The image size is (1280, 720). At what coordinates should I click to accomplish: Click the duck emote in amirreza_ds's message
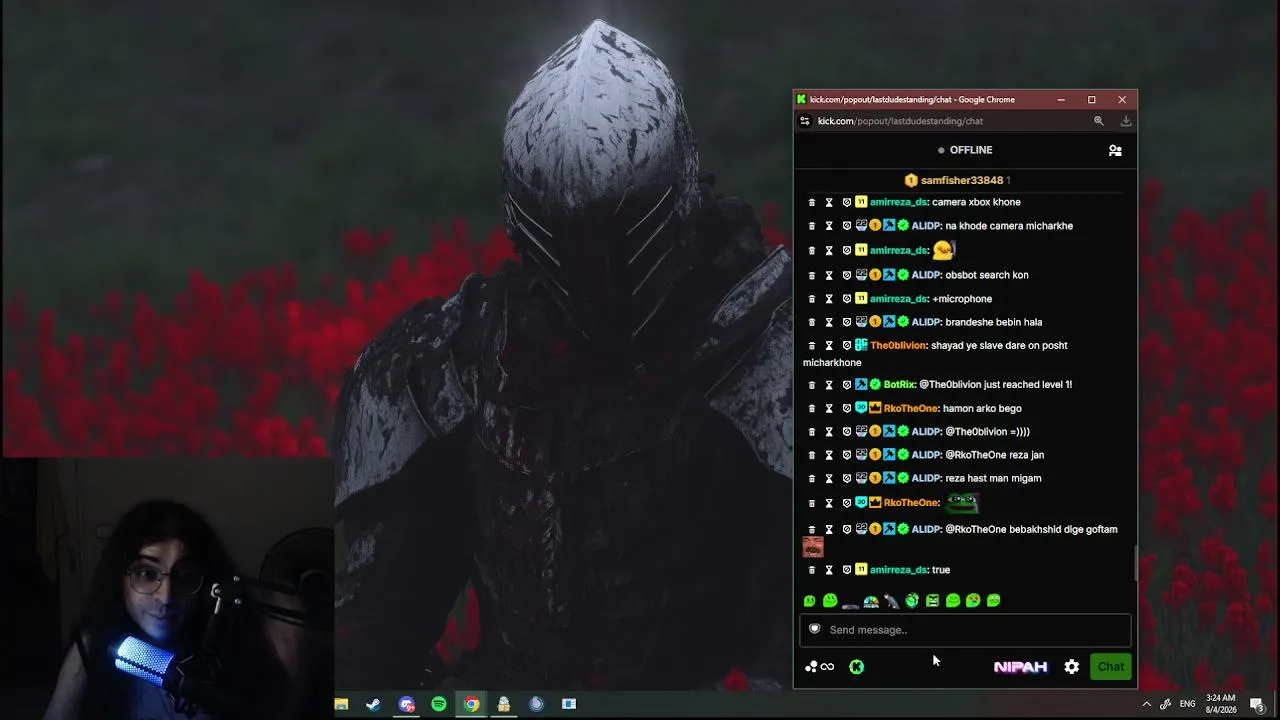(x=944, y=250)
